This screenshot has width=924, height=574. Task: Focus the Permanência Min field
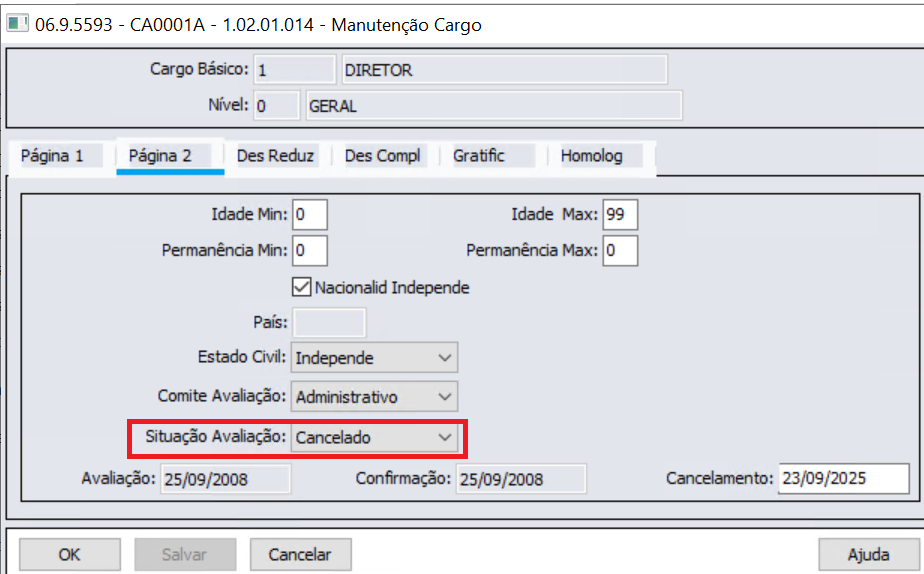point(310,250)
